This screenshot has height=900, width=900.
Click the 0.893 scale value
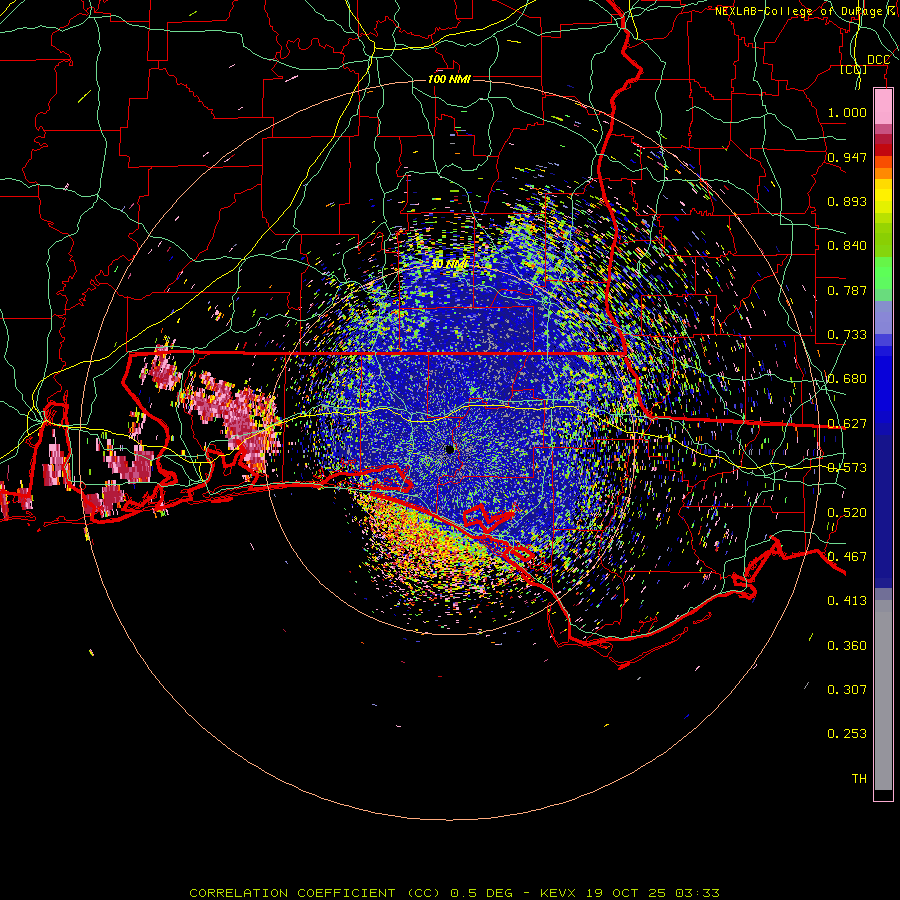pos(847,201)
